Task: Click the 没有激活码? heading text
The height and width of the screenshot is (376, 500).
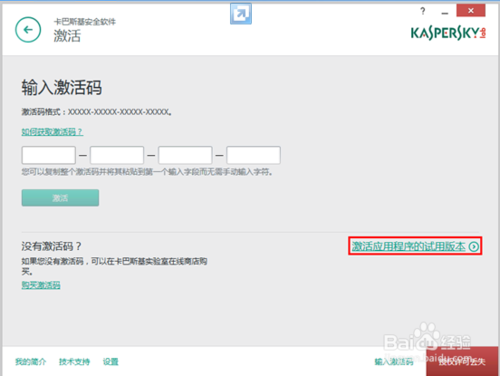Action: [x=51, y=246]
